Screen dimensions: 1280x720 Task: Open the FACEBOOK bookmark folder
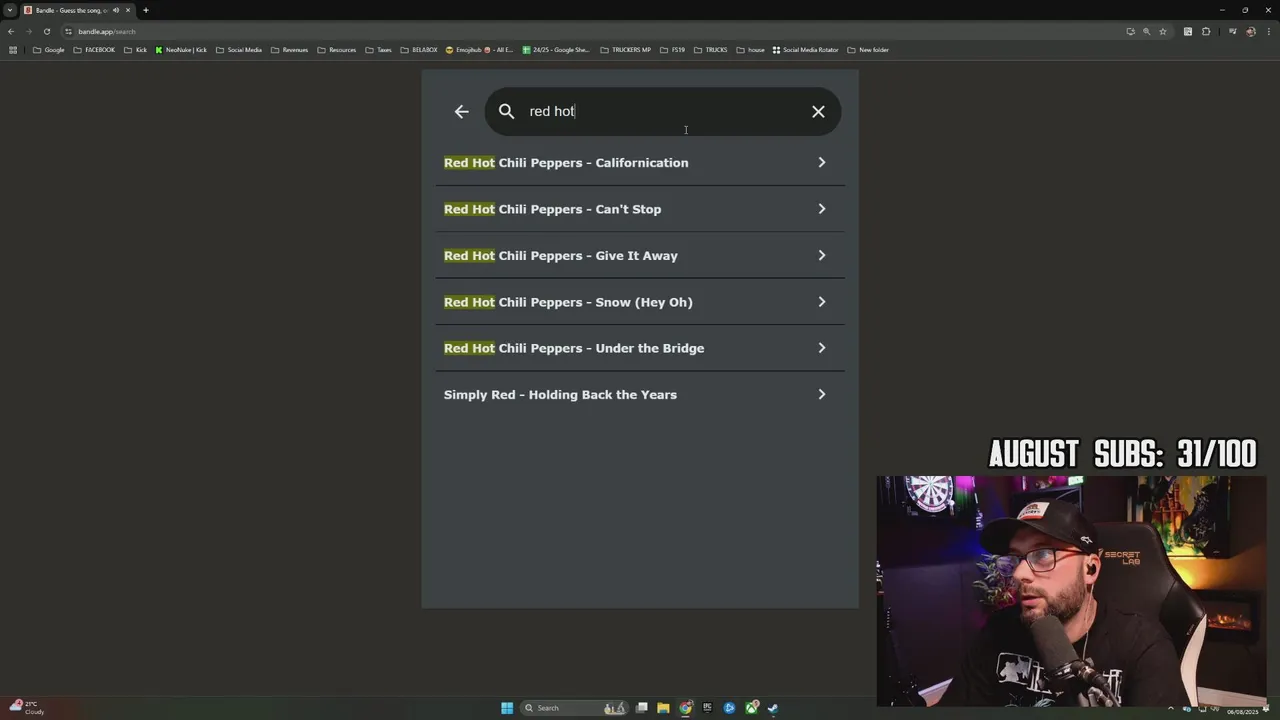[x=94, y=50]
